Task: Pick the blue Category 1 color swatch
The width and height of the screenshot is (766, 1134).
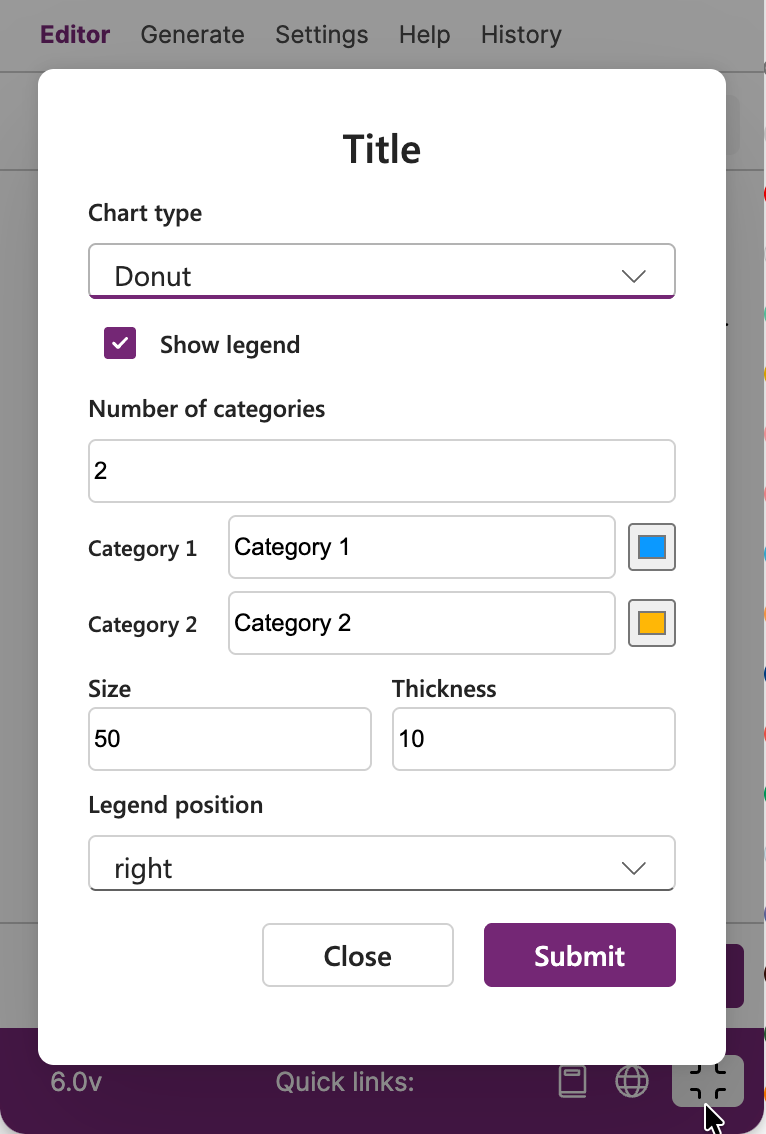Action: pyautogui.click(x=652, y=547)
